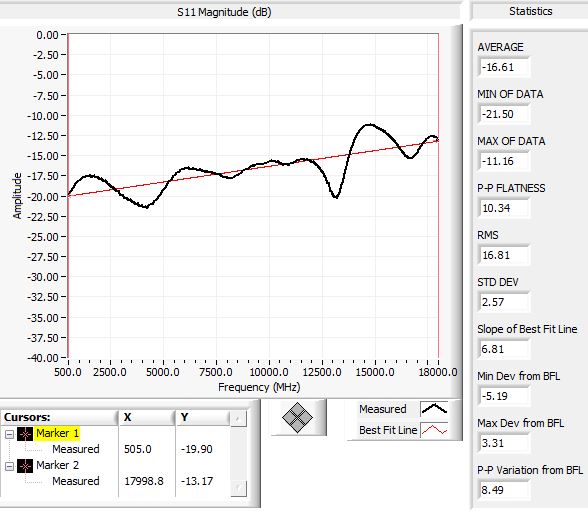Image resolution: width=588 pixels, height=511 pixels.
Task: Click the Marker 2 Measured Y value -13.17
Action: [x=197, y=481]
